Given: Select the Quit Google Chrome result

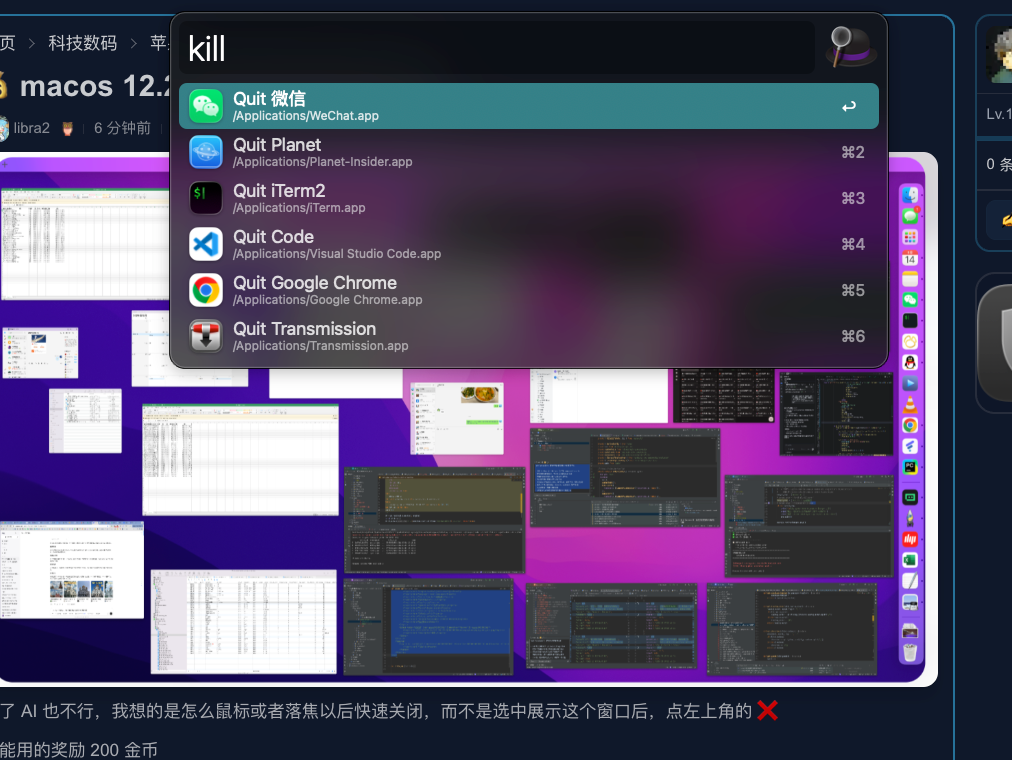Looking at the screenshot, I should coord(529,290).
